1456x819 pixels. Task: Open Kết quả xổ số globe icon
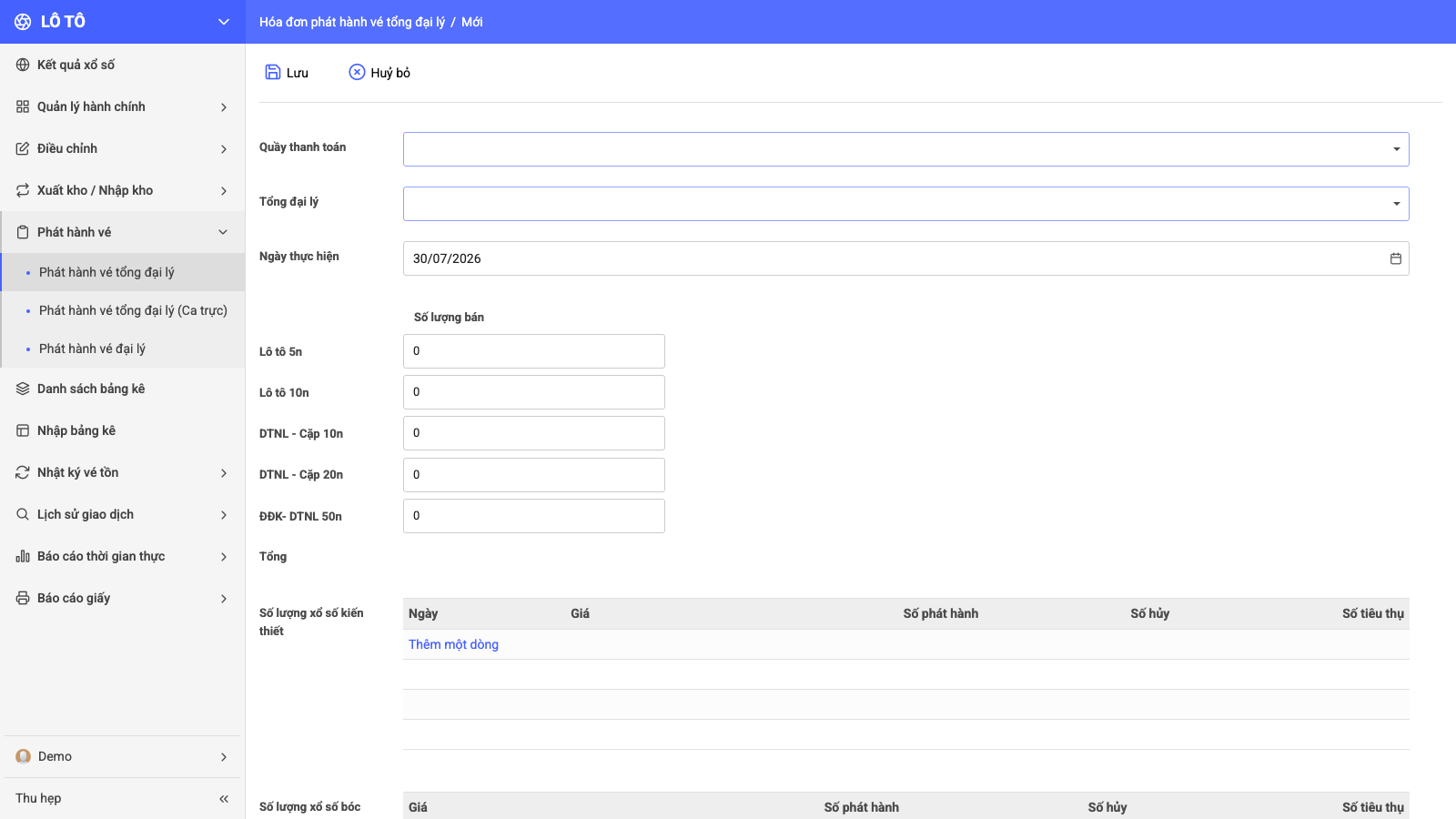point(23,65)
